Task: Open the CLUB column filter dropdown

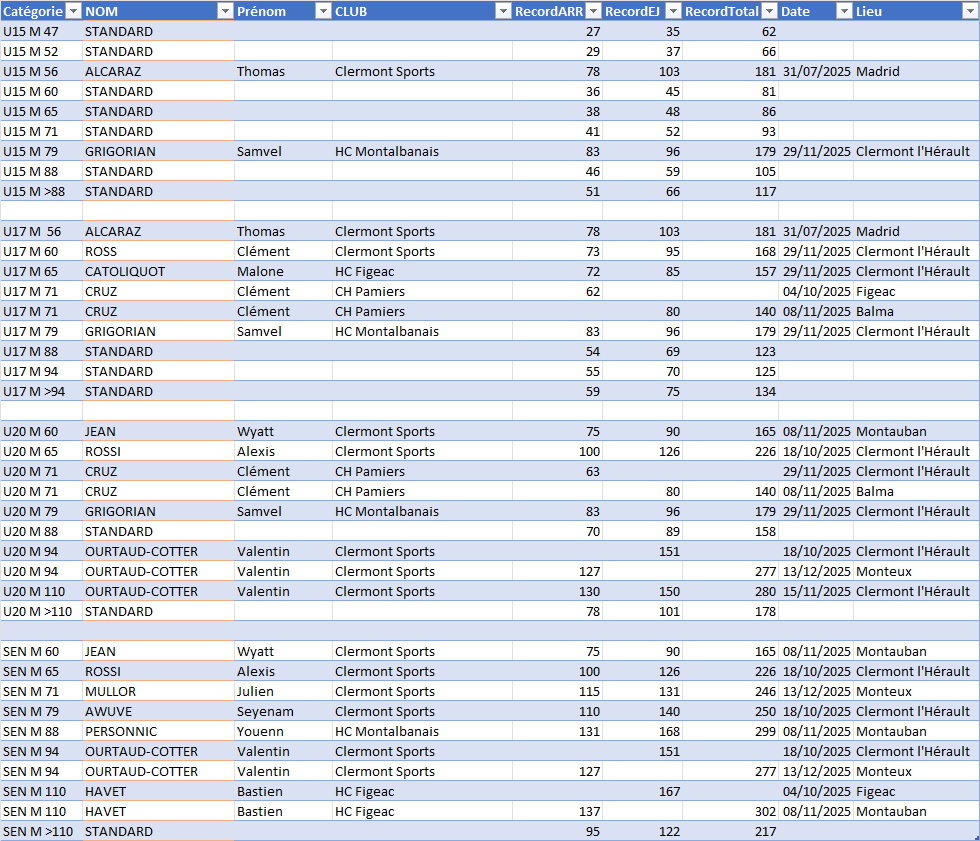Action: (502, 11)
